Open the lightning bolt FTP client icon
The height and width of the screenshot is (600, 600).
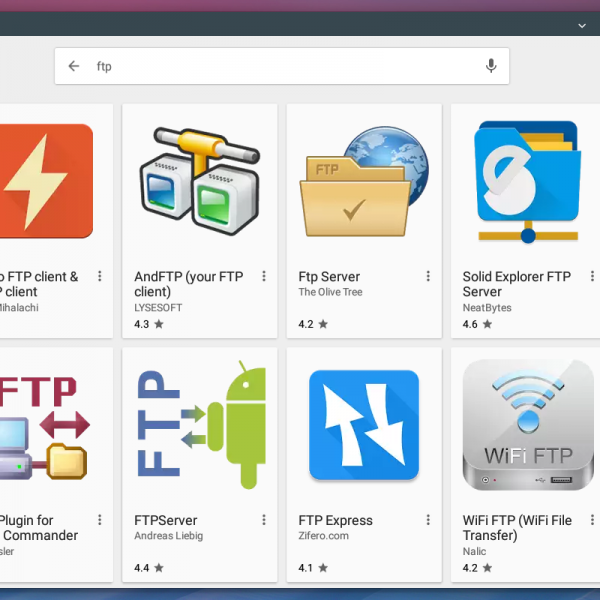click(46, 181)
